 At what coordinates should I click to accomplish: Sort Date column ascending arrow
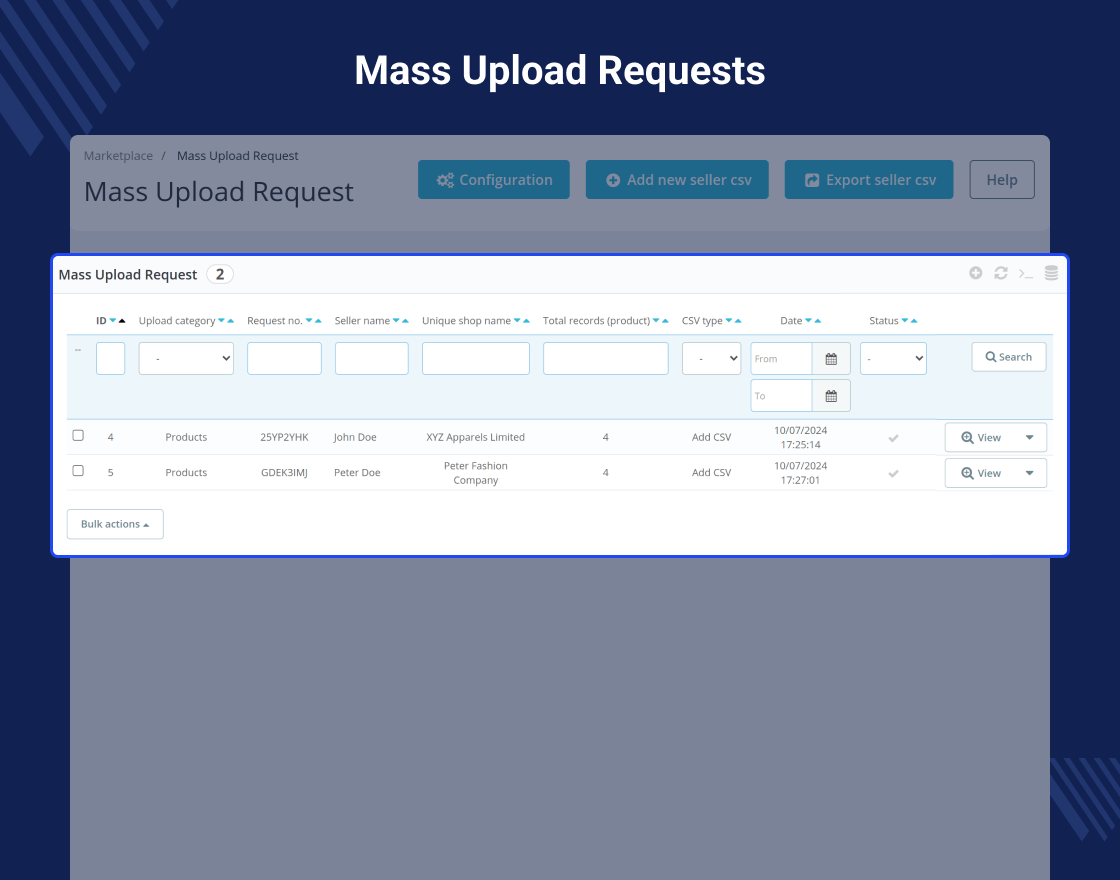point(818,321)
